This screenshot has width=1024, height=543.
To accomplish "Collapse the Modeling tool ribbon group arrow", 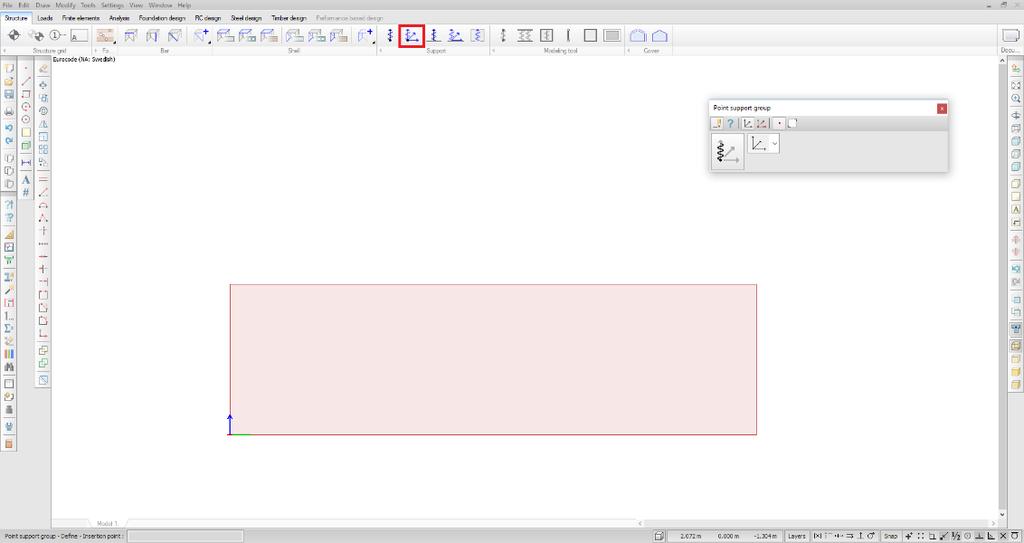I will pos(494,50).
